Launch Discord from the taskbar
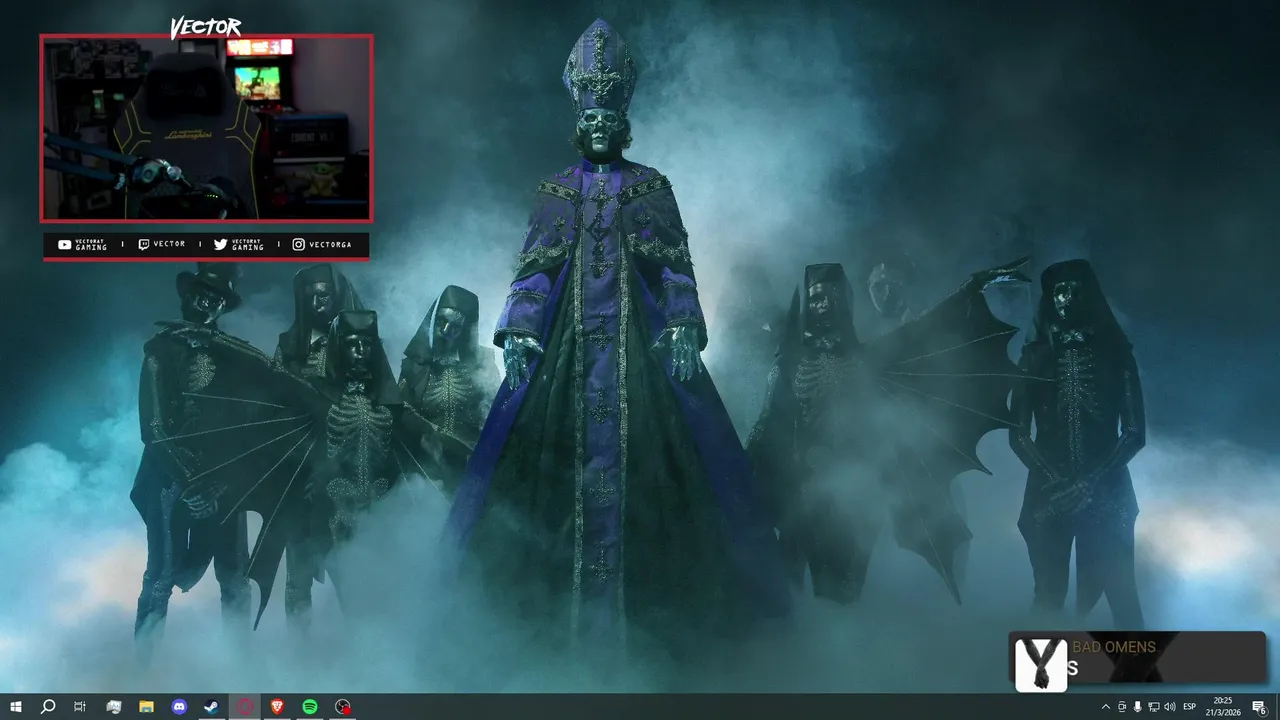The image size is (1280, 720). point(179,707)
